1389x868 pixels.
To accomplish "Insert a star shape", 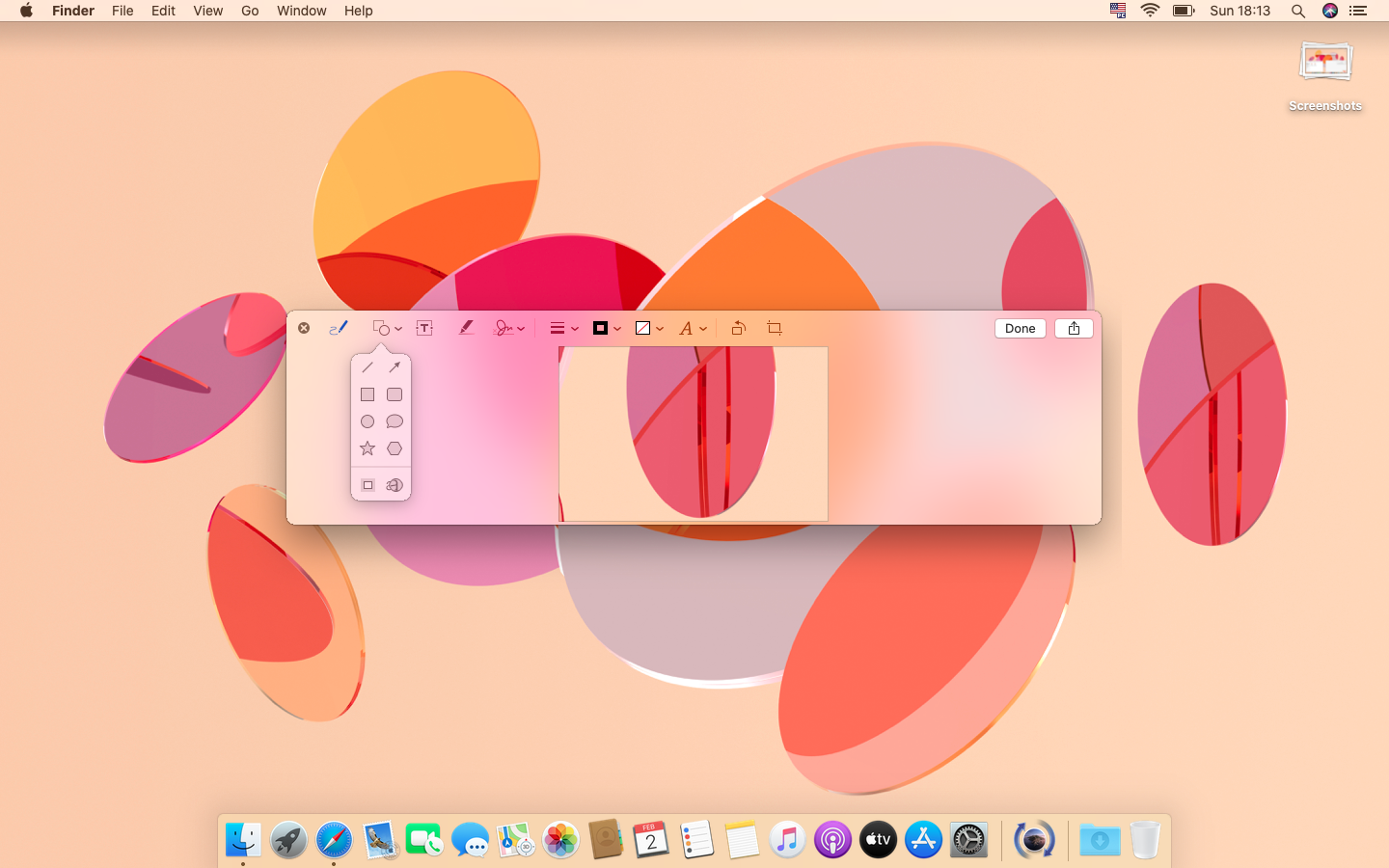I will coord(368,448).
